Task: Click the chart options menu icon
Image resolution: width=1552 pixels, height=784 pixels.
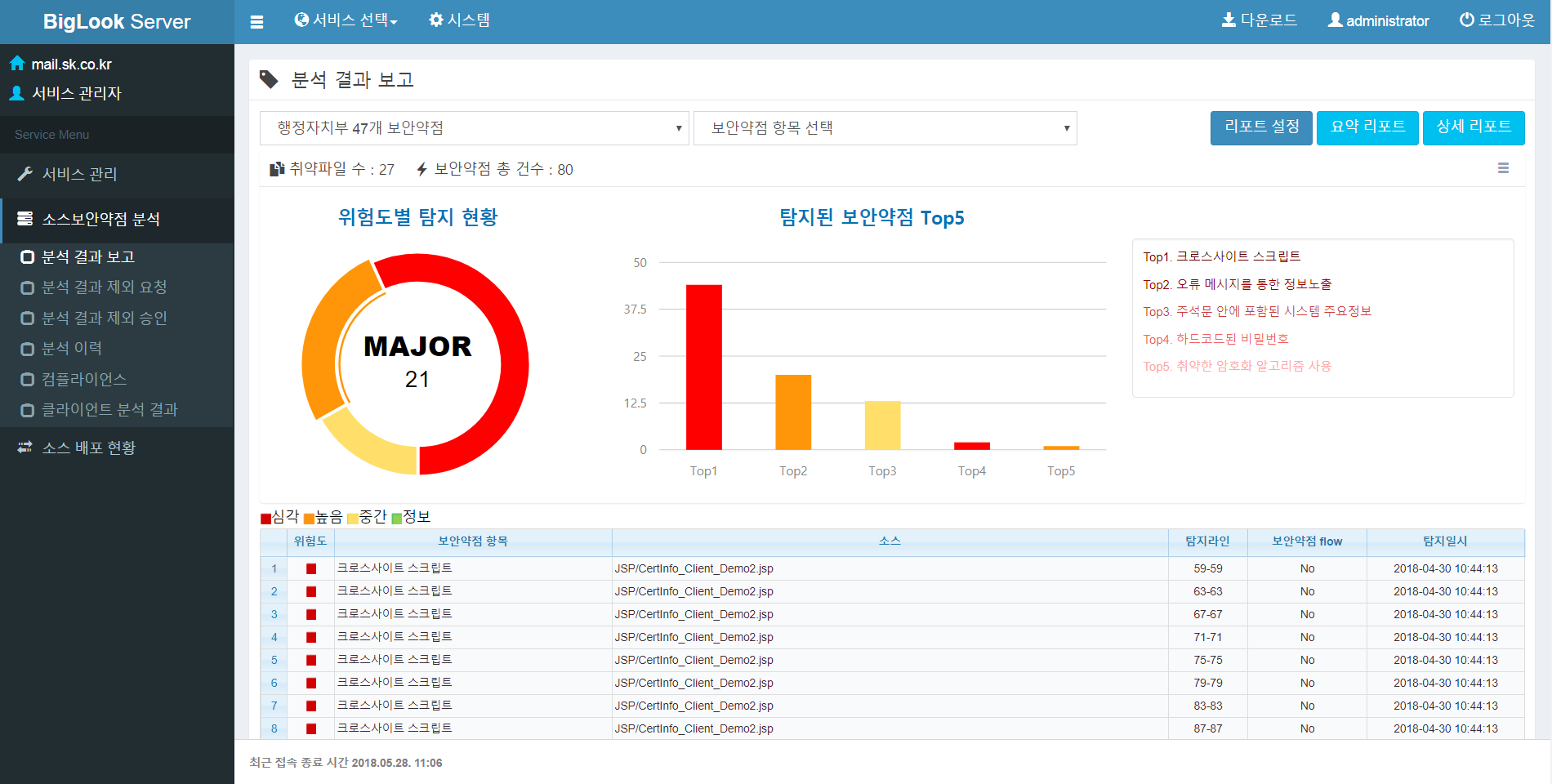Action: click(x=1503, y=168)
